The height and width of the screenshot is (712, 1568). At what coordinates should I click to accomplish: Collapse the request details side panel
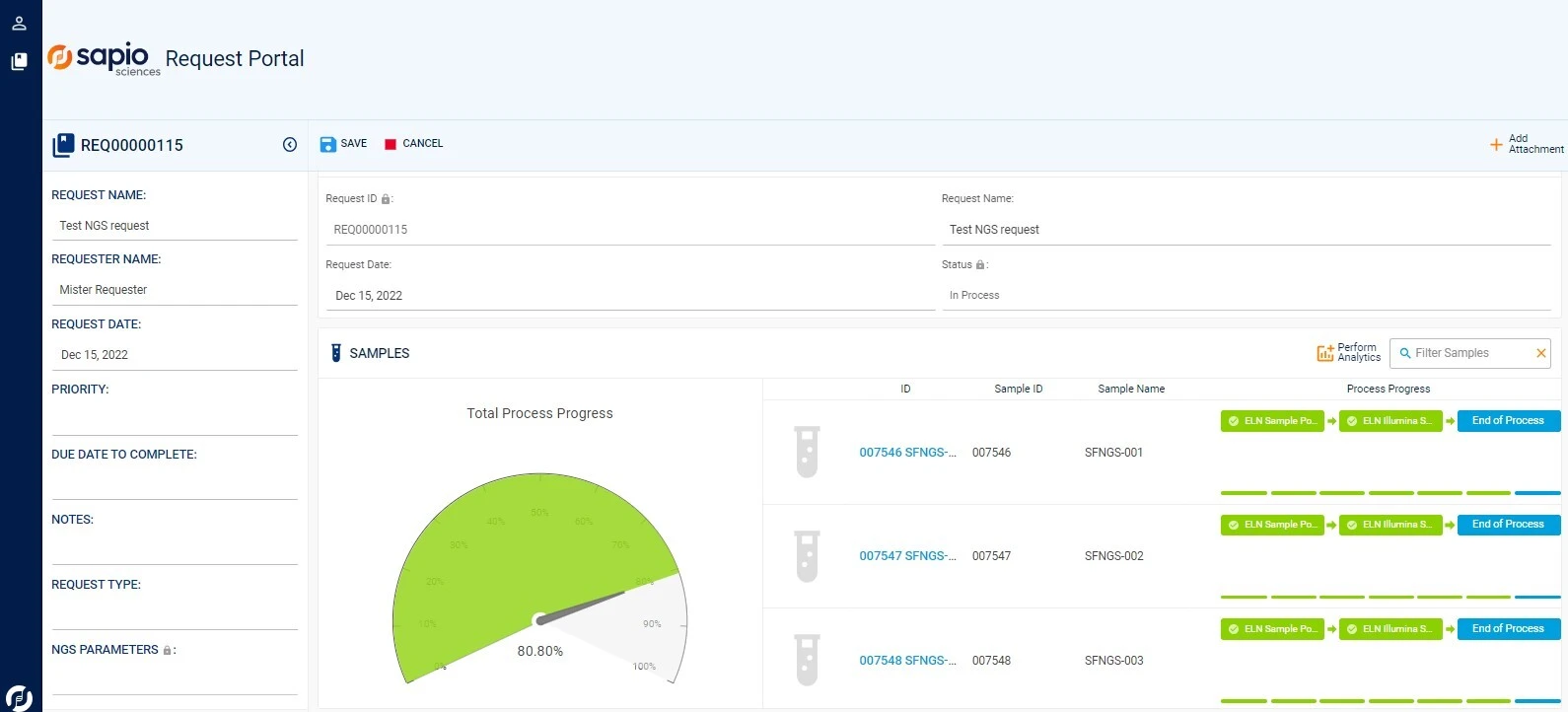click(290, 145)
